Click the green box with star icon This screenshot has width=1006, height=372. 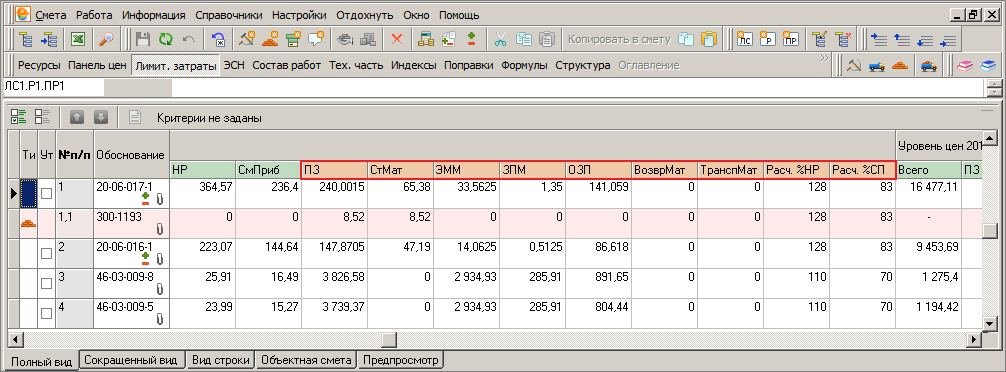pos(293,40)
